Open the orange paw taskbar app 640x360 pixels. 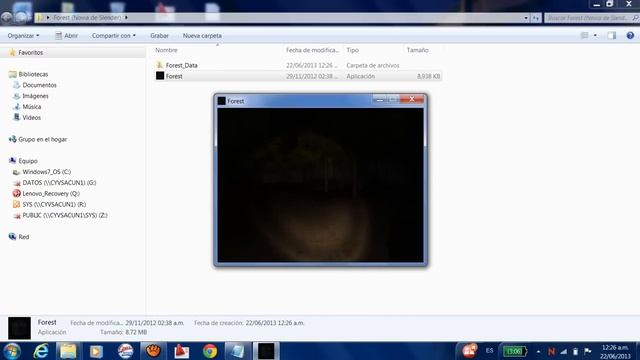(153, 351)
